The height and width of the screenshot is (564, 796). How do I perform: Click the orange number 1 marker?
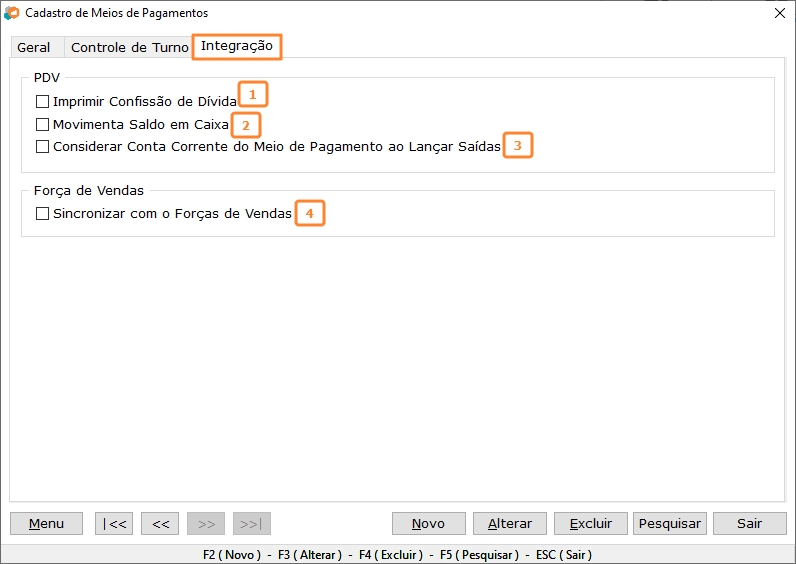click(253, 95)
